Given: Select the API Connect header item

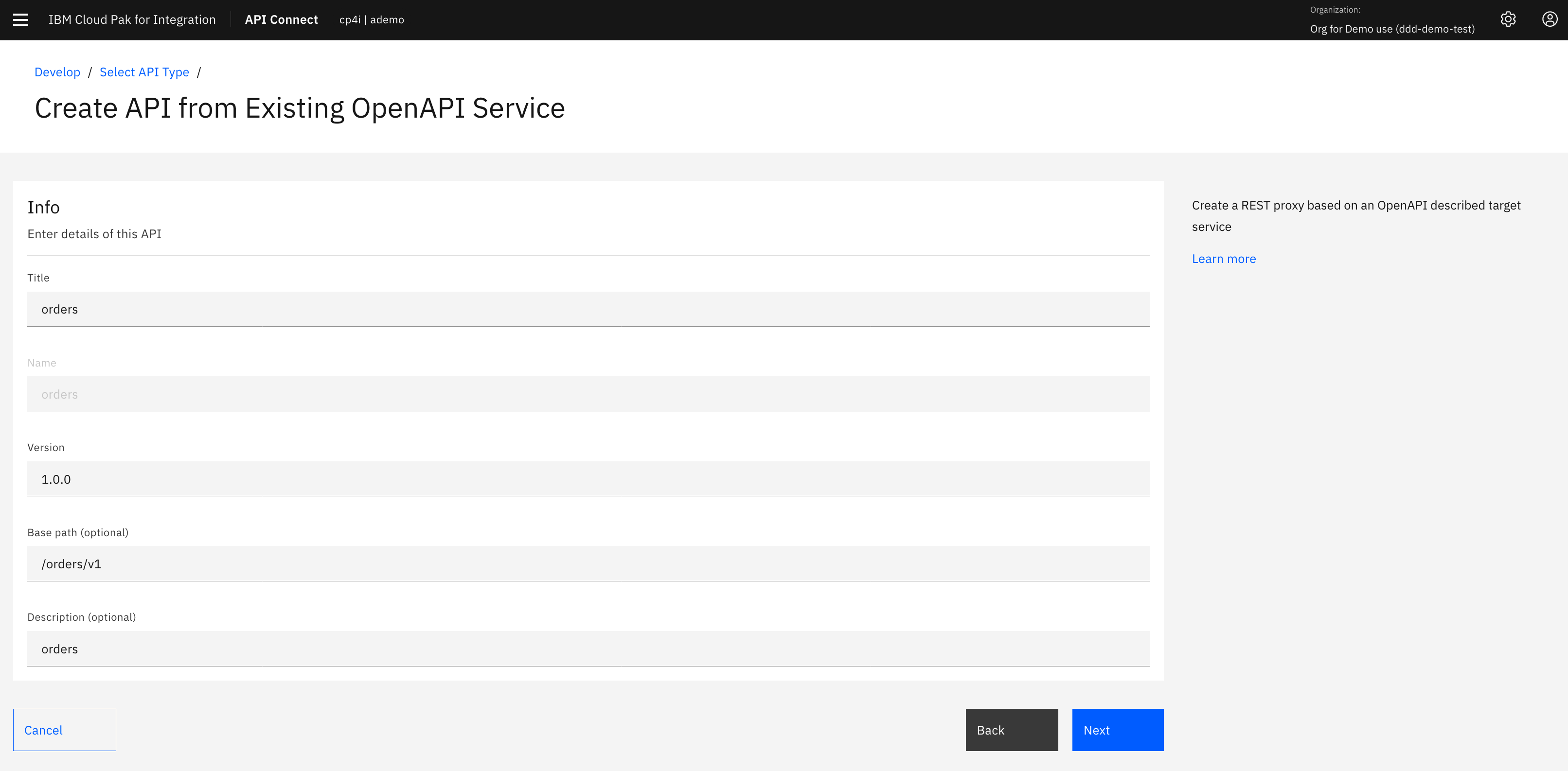Looking at the screenshot, I should (281, 19).
